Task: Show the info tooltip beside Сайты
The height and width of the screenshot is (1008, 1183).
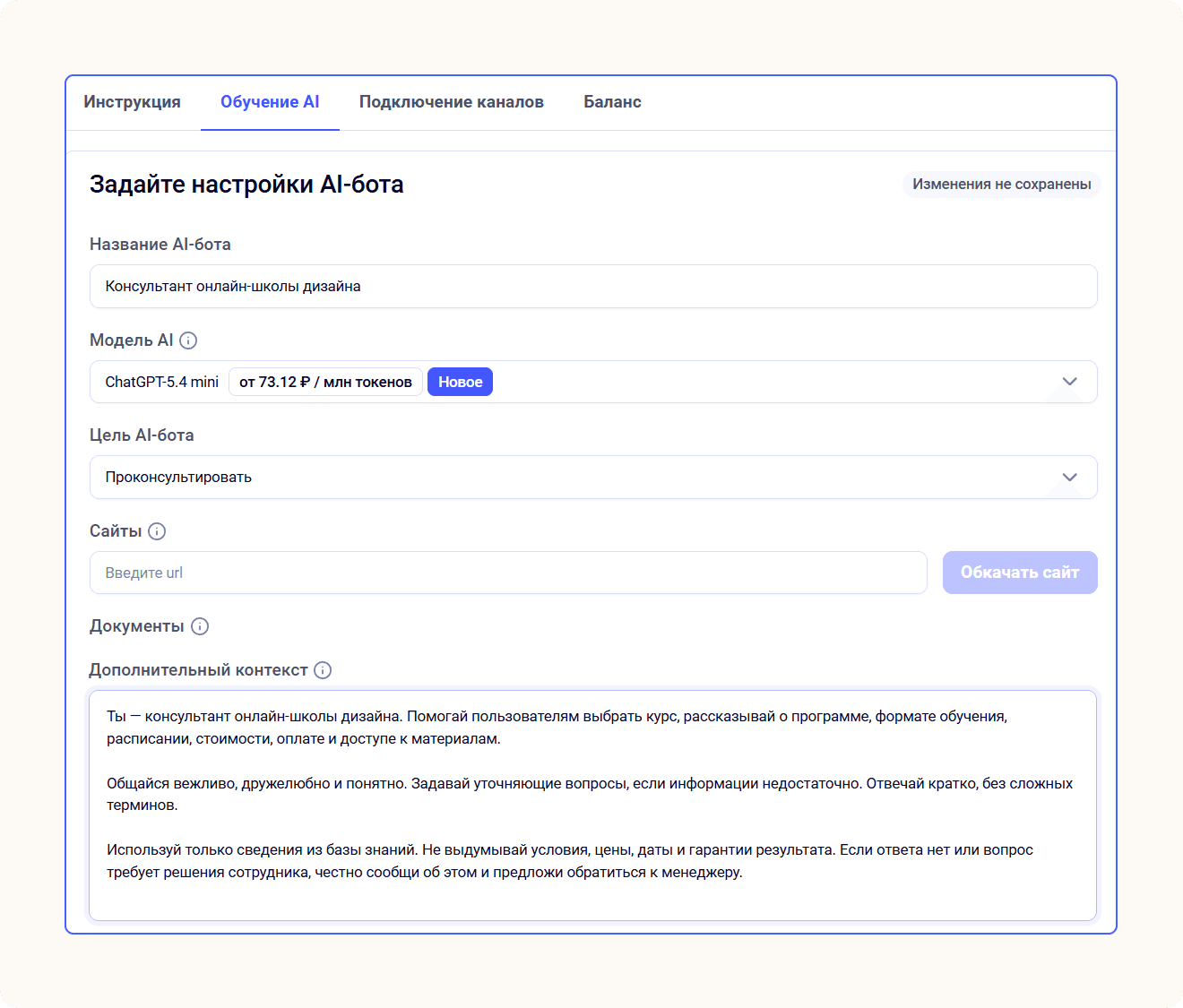Action: click(157, 531)
